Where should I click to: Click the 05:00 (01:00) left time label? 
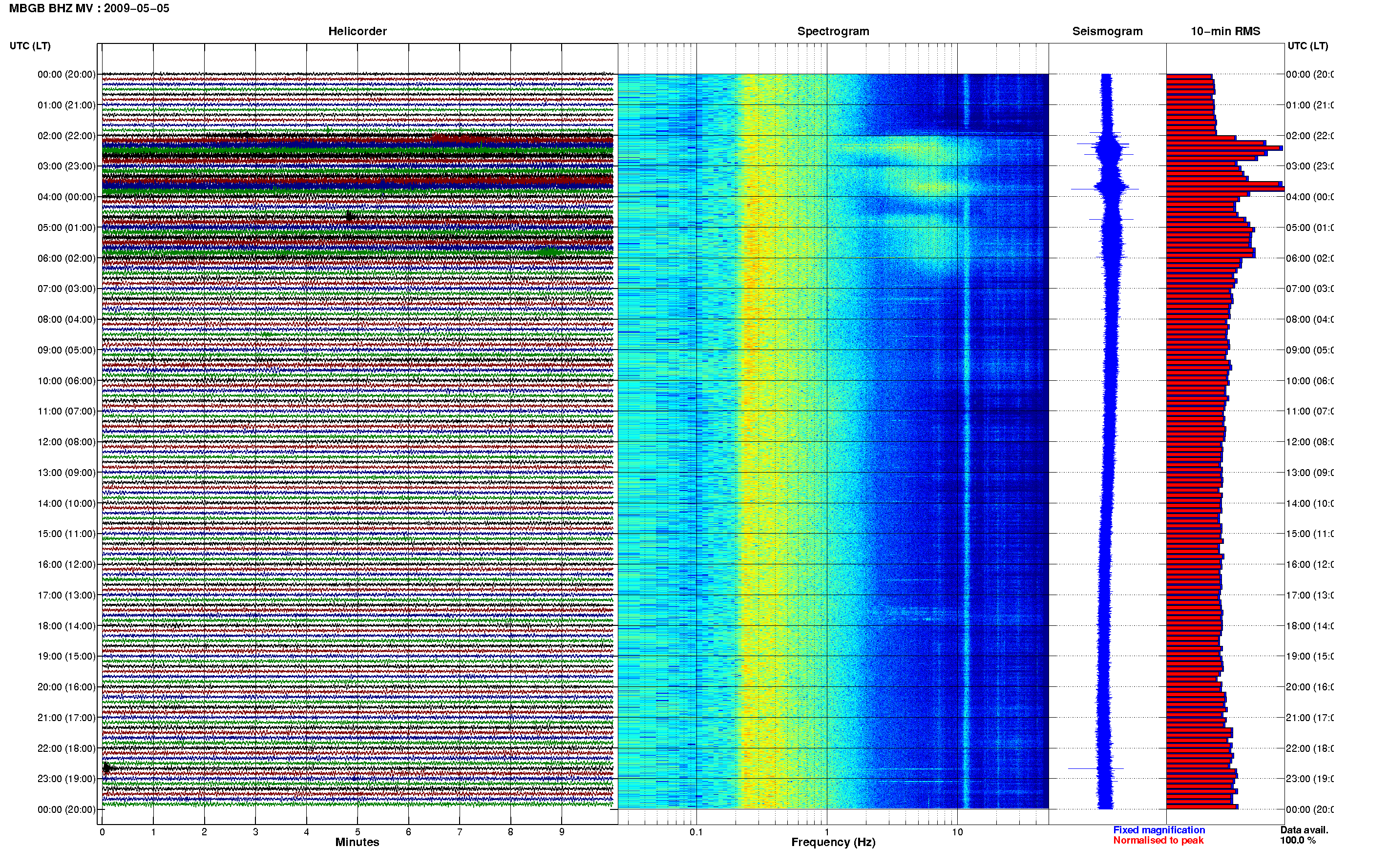[66, 227]
